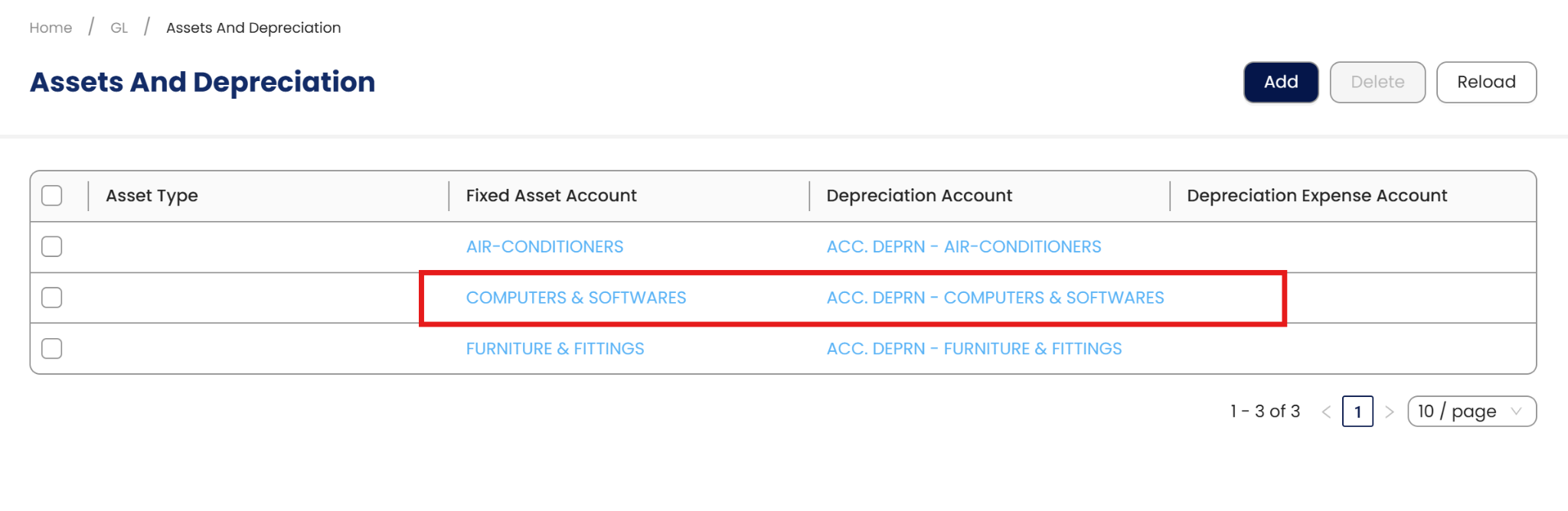
Task: Select page number 1 in pagination
Action: tap(1357, 412)
